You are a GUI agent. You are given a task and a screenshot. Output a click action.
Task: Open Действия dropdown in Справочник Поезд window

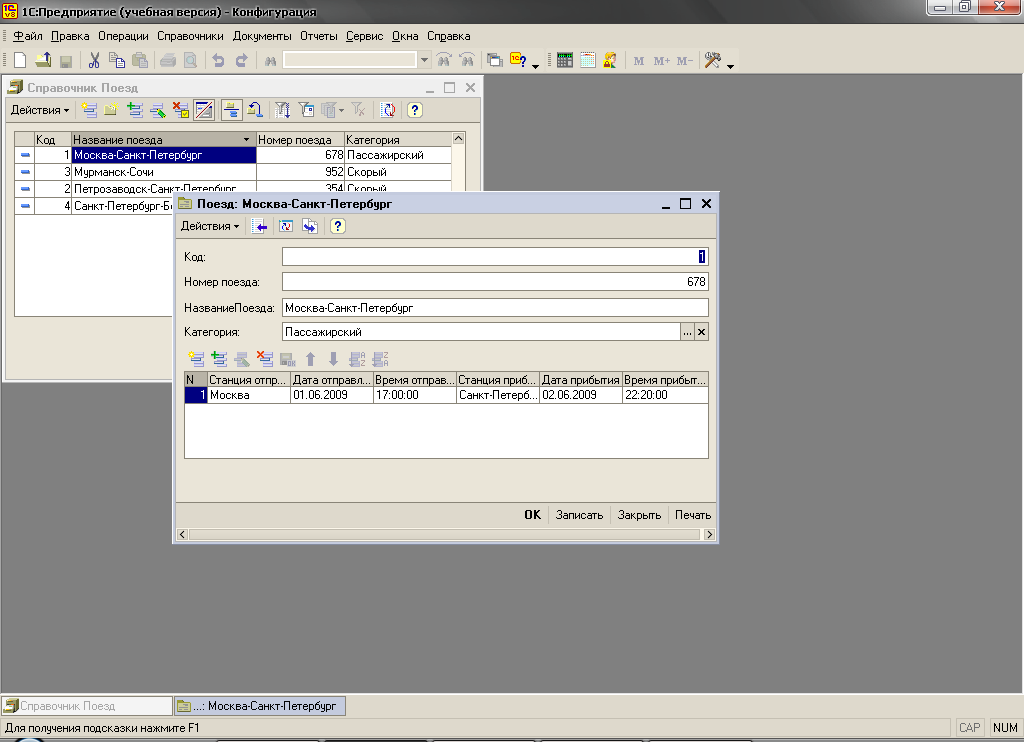coord(40,110)
